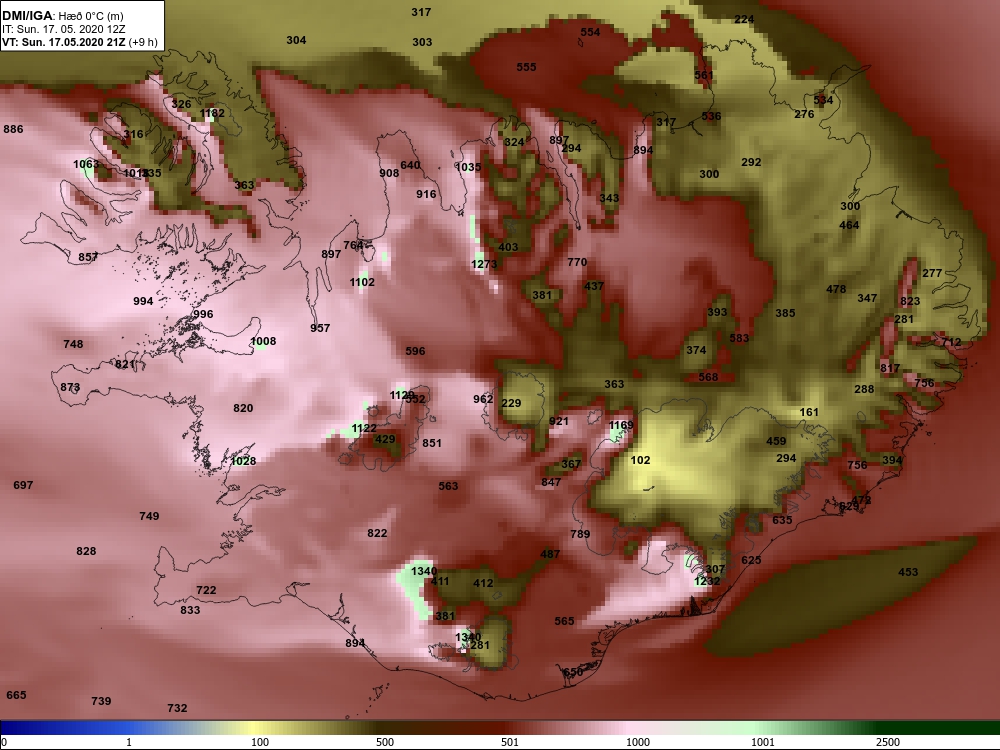The height and width of the screenshot is (750, 1000).
Task: Click the map value '1035'
Action: [468, 166]
